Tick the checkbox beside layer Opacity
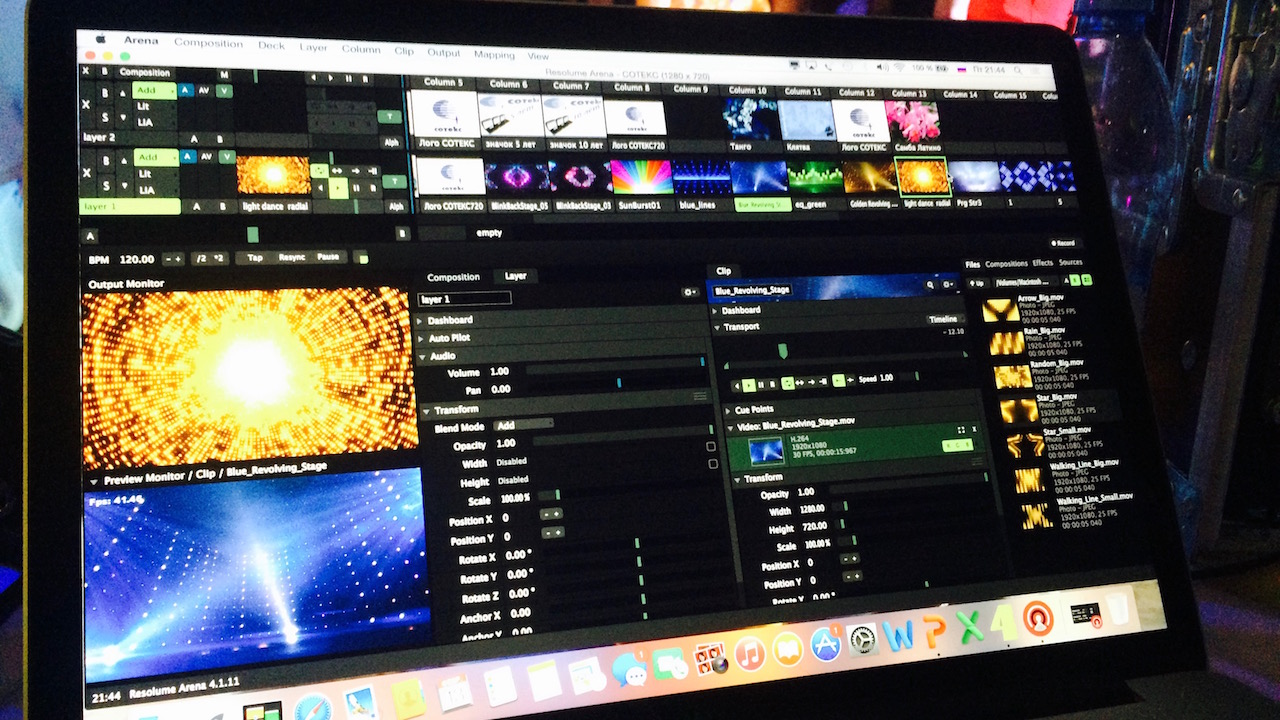The height and width of the screenshot is (720, 1280). click(x=711, y=446)
